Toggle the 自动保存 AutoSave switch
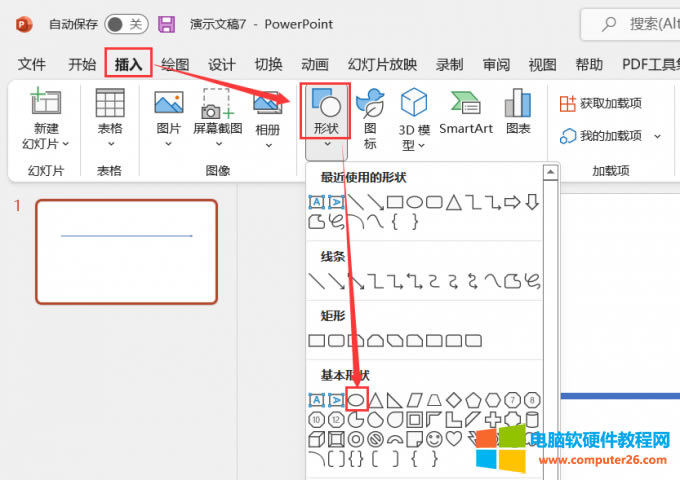680x480 pixels. (x=126, y=24)
